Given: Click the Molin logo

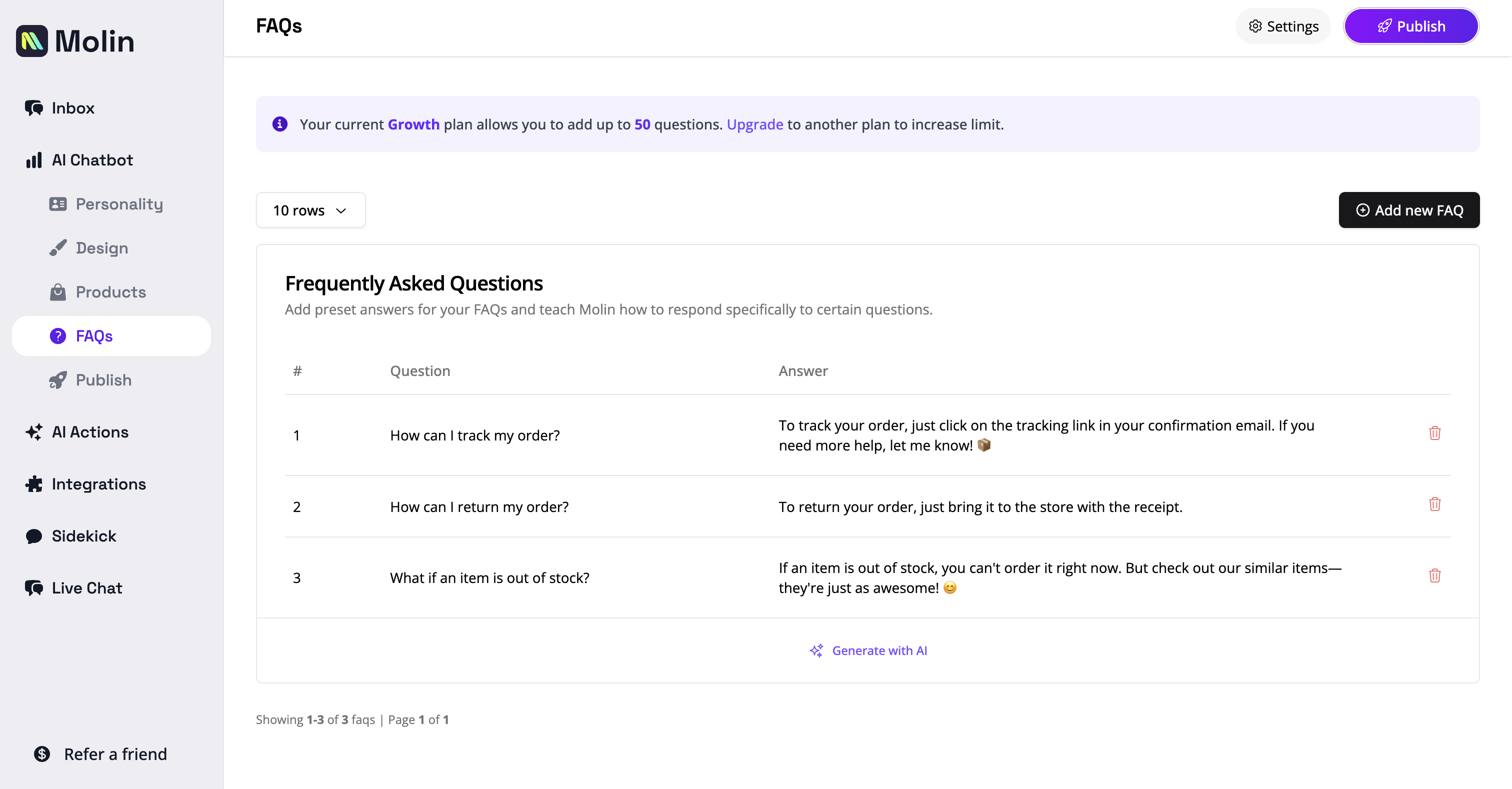Looking at the screenshot, I should (75, 40).
